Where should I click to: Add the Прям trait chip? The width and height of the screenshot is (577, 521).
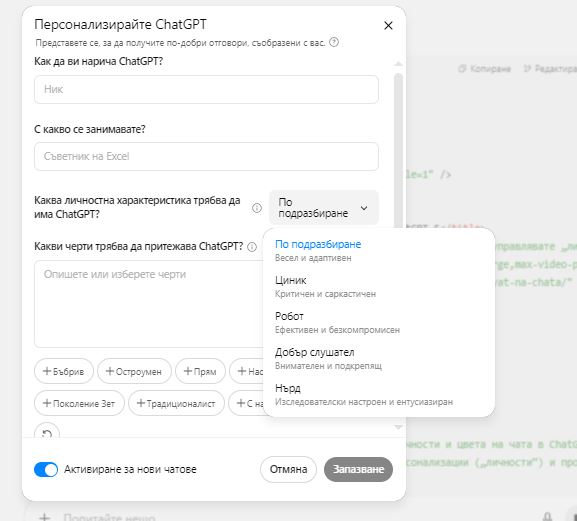[200, 371]
